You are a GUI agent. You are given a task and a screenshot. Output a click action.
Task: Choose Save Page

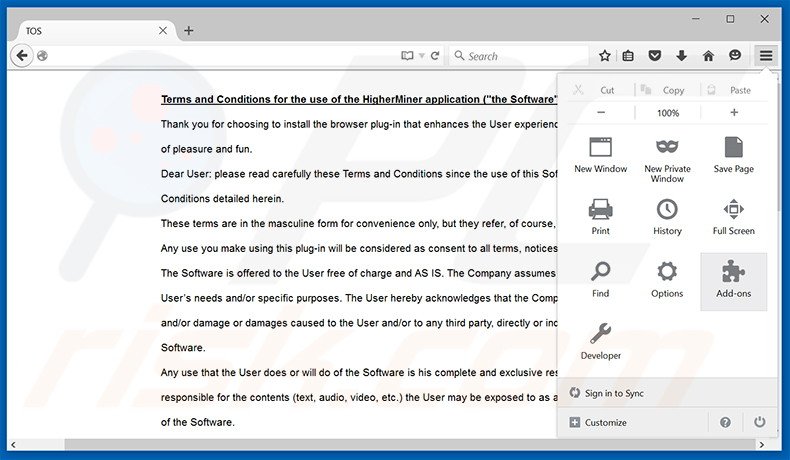click(734, 156)
